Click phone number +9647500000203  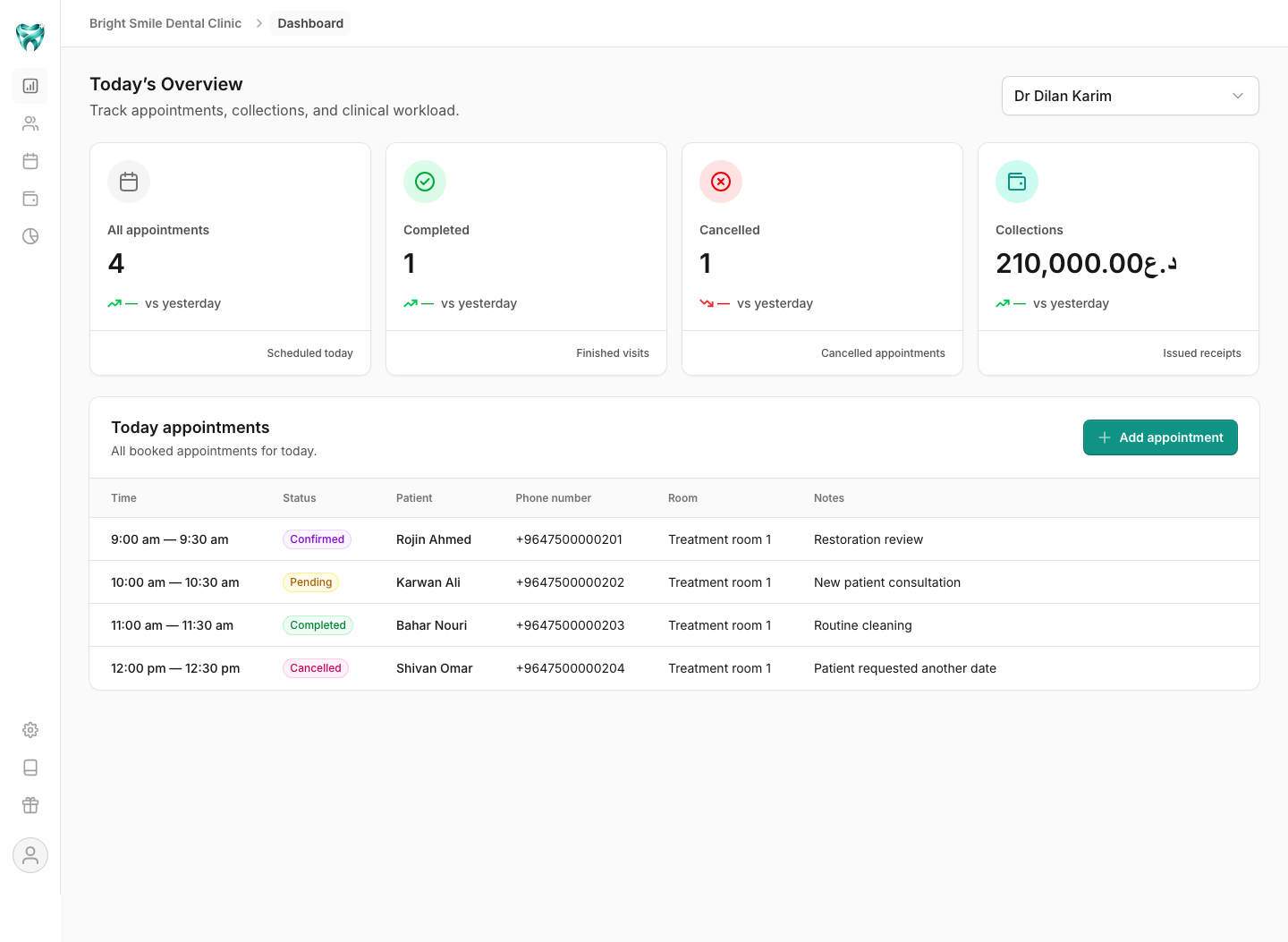pyautogui.click(x=570, y=625)
